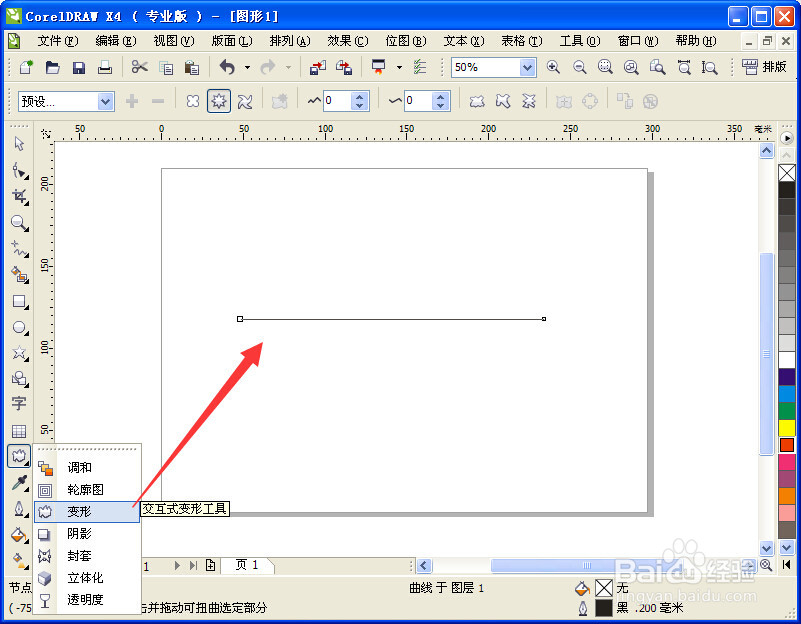Screen dimensions: 801x624
Task: Click the Export icon
Action: pos(344,67)
